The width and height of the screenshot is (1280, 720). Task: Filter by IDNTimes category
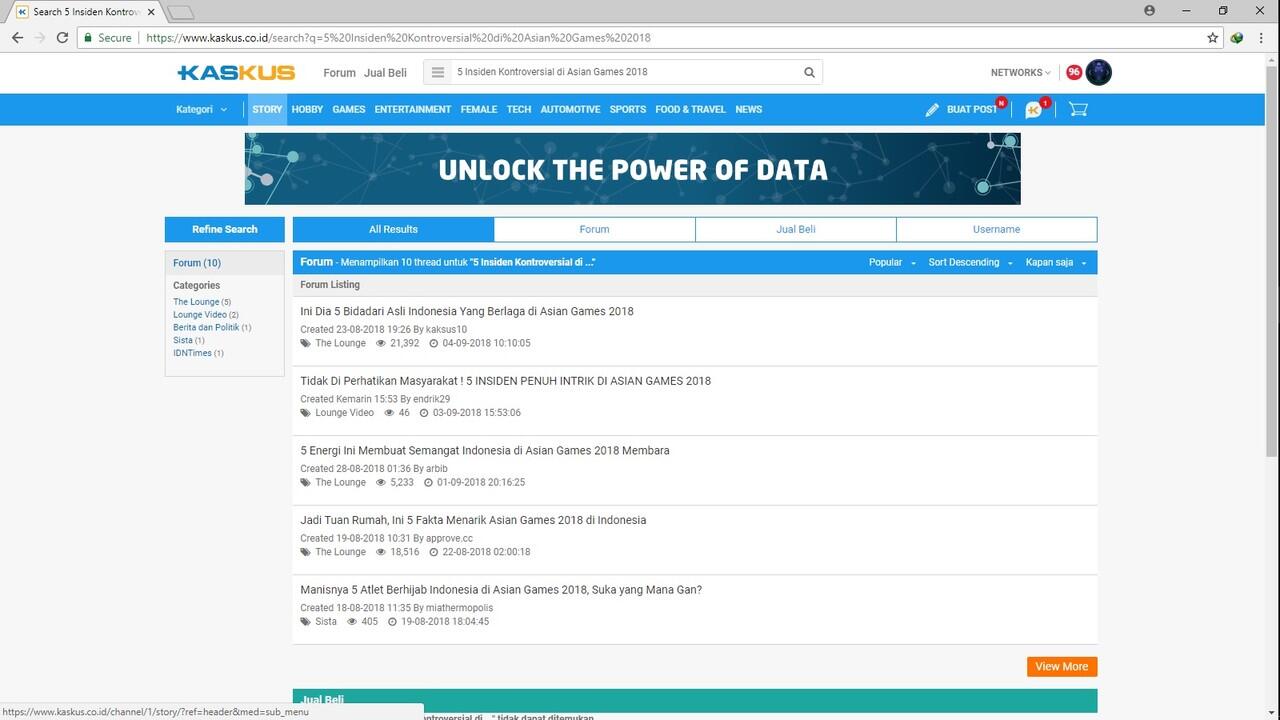pyautogui.click(x=192, y=353)
